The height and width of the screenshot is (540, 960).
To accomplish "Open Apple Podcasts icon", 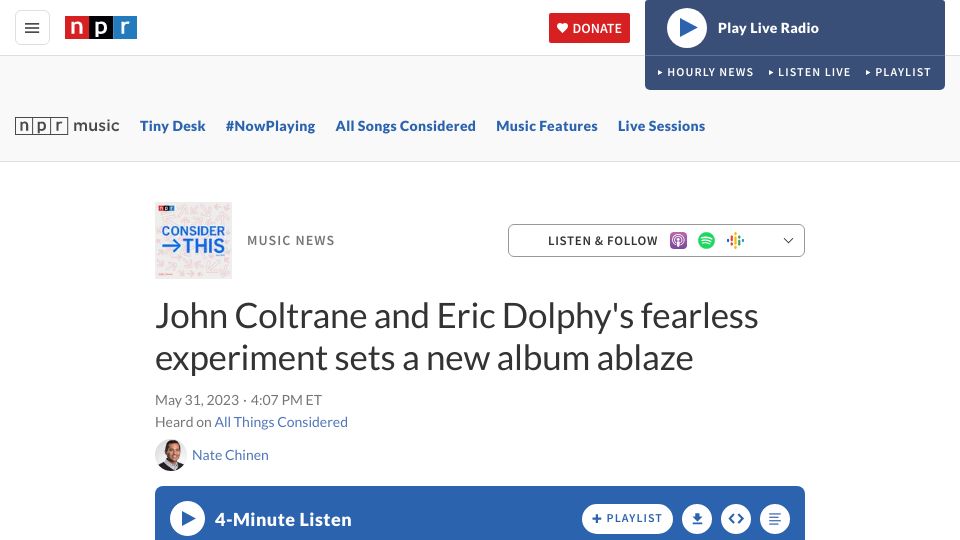I will pyautogui.click(x=678, y=241).
